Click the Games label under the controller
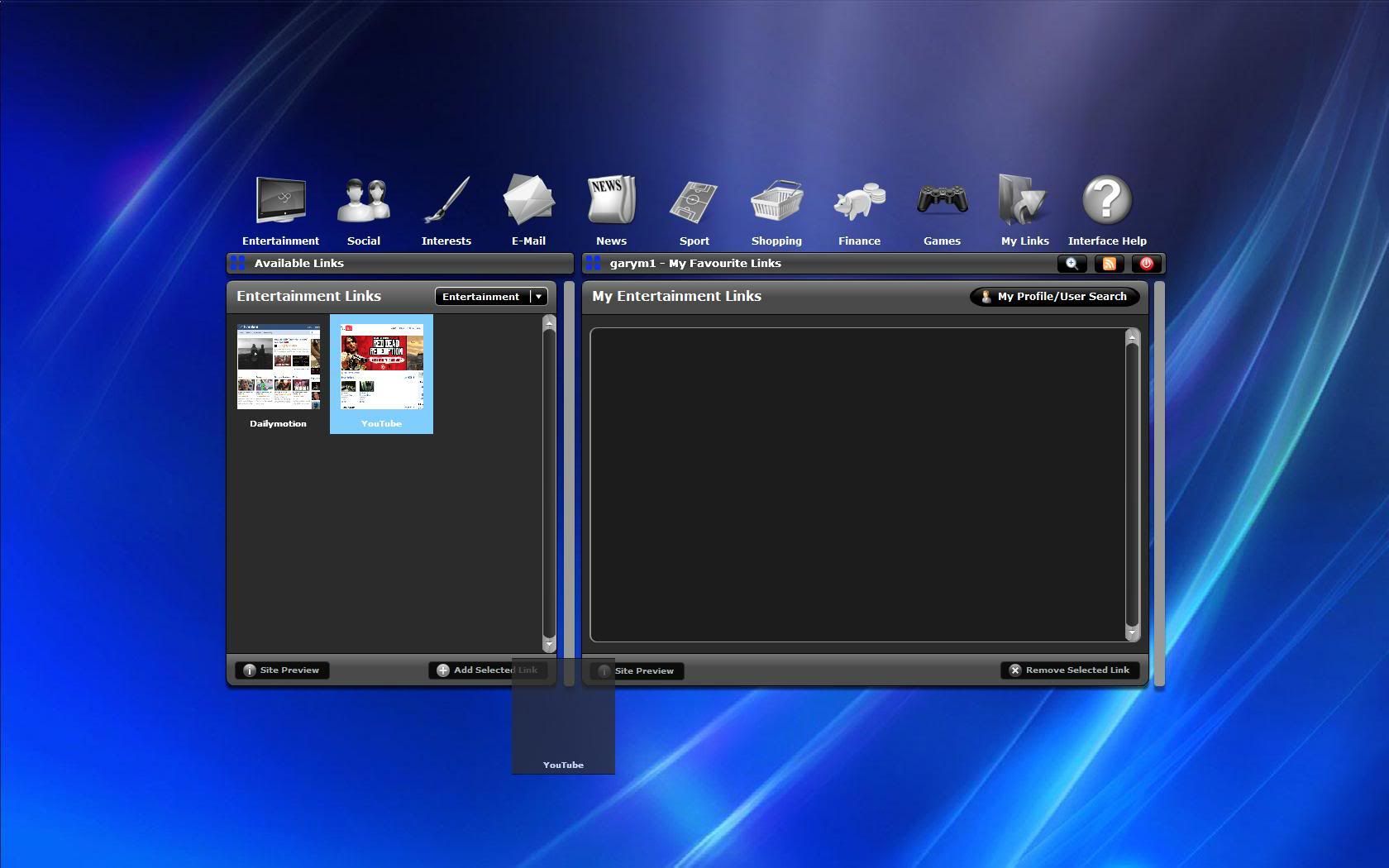Image resolution: width=1389 pixels, height=868 pixels. click(942, 241)
